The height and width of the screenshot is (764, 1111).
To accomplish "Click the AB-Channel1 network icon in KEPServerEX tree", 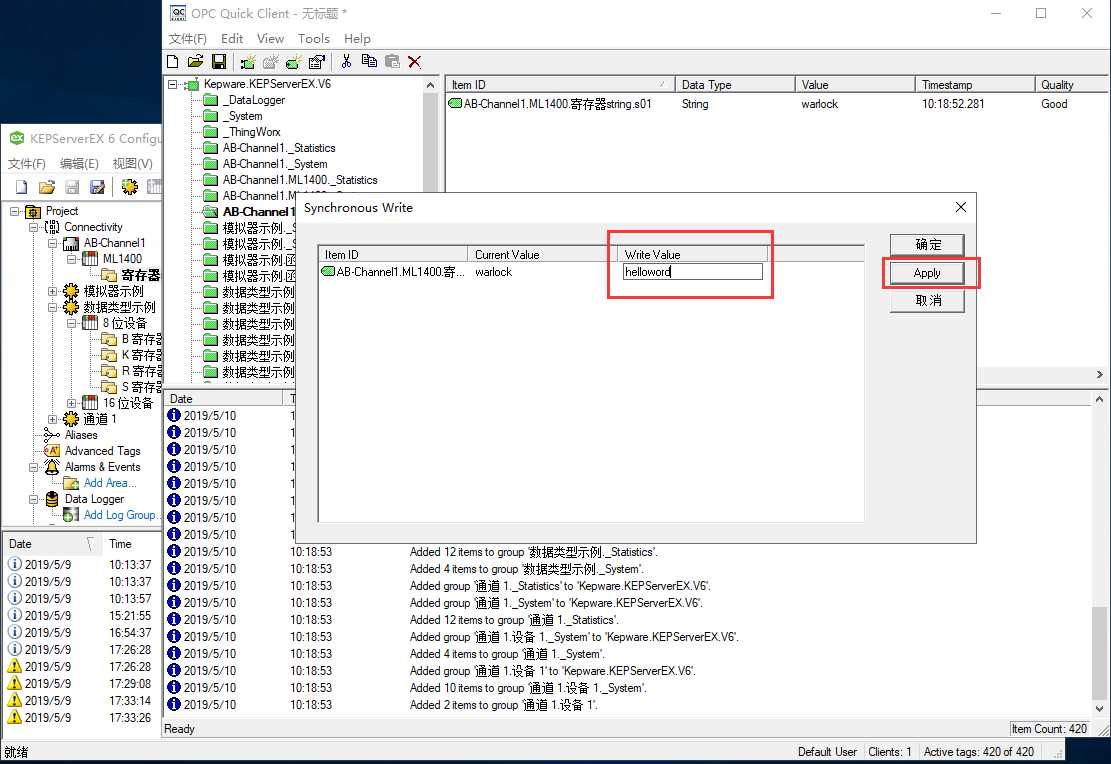I will (71, 243).
